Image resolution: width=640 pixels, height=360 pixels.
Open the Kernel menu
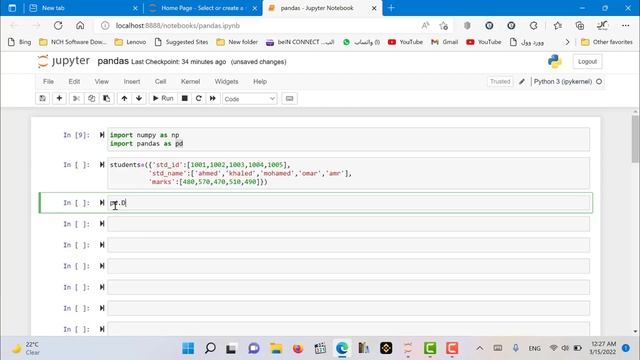coord(190,81)
